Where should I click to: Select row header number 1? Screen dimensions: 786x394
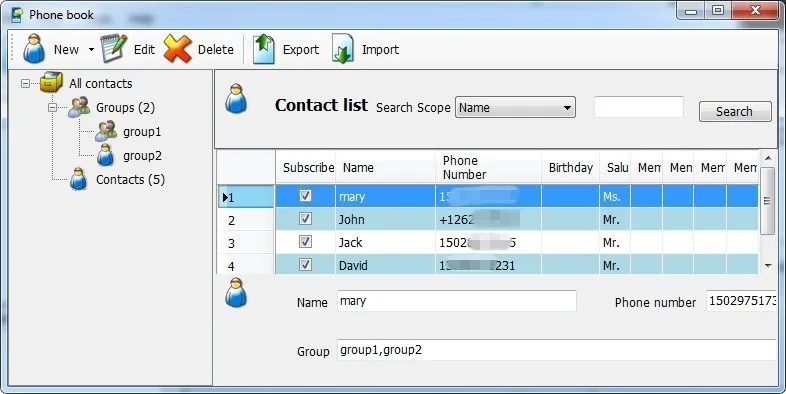pos(246,197)
